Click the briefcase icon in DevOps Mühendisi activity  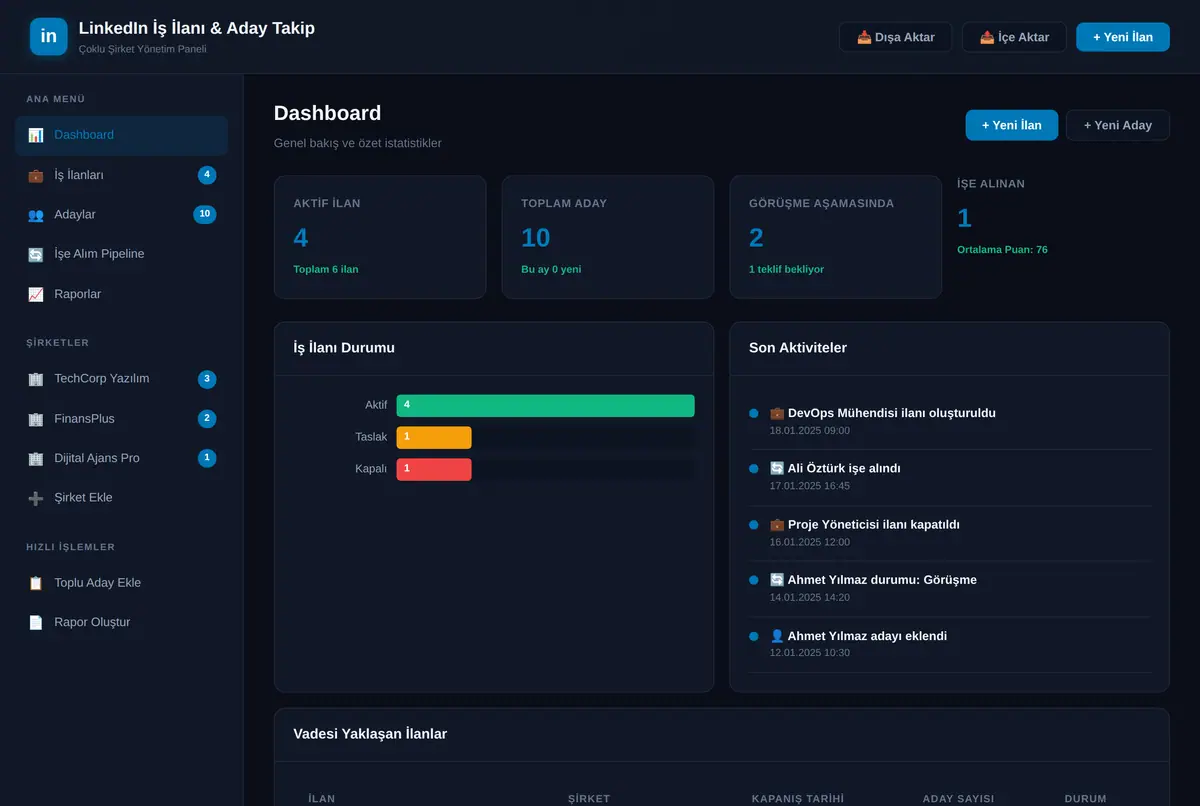(x=777, y=413)
